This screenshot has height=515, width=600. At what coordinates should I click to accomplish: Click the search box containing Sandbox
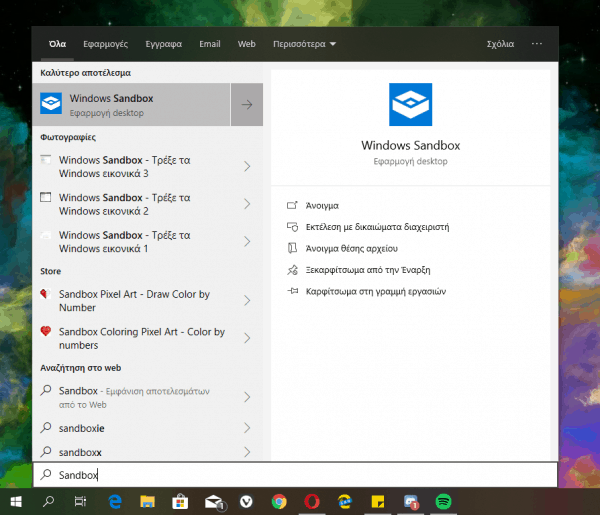coord(295,475)
